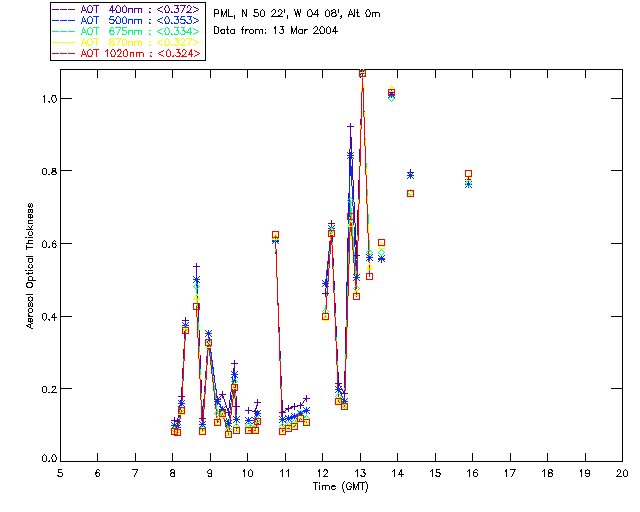The width and height of the screenshot is (640, 512).
Task: Click the PML station location header text
Action: point(297,14)
